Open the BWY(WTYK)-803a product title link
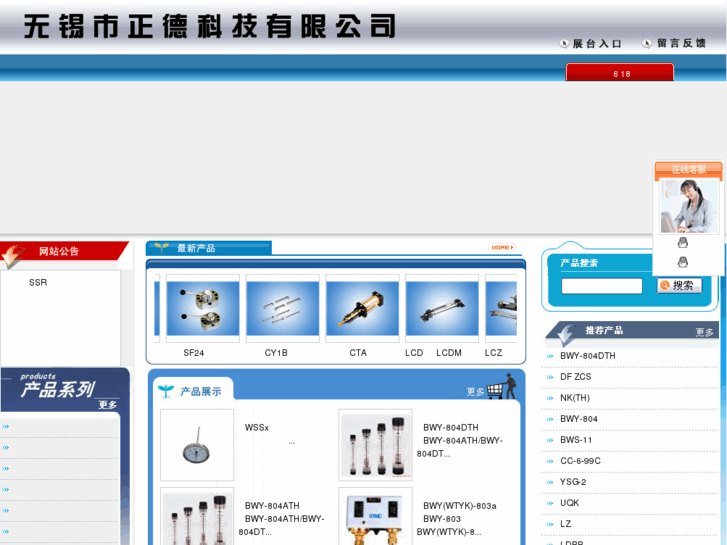The height and width of the screenshot is (545, 727). tap(459, 506)
